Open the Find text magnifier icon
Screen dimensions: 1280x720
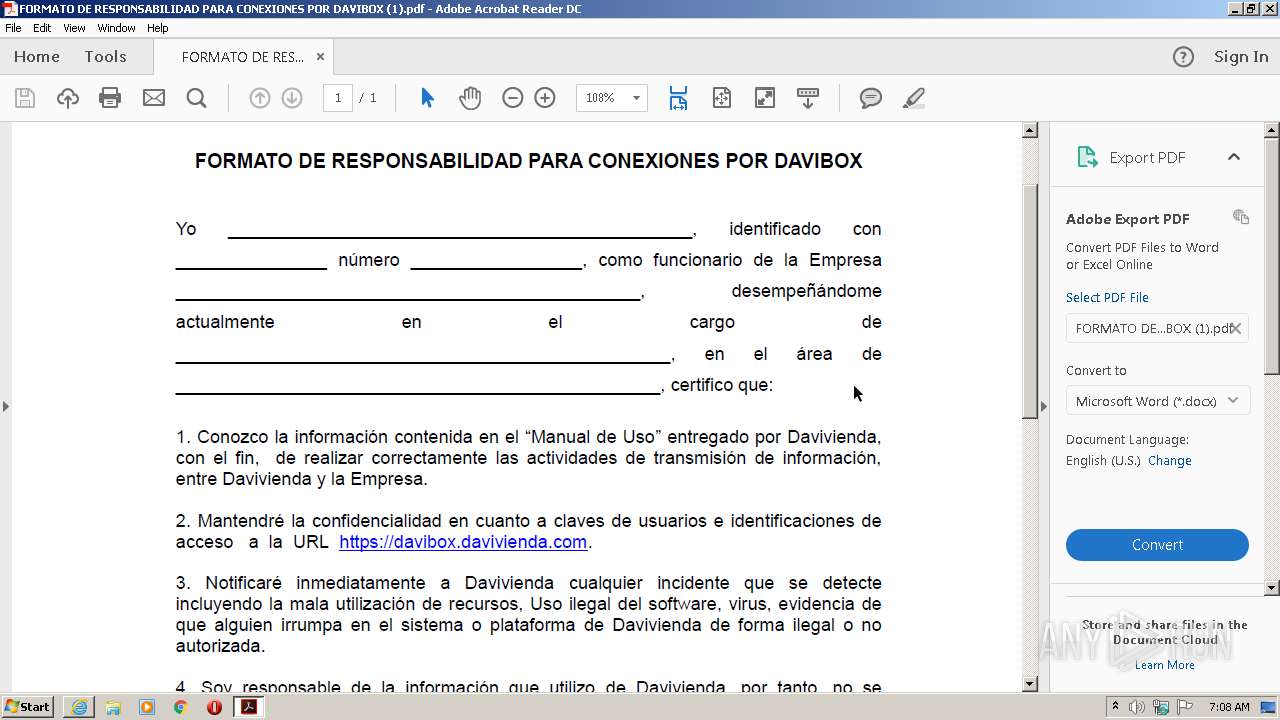tap(197, 98)
